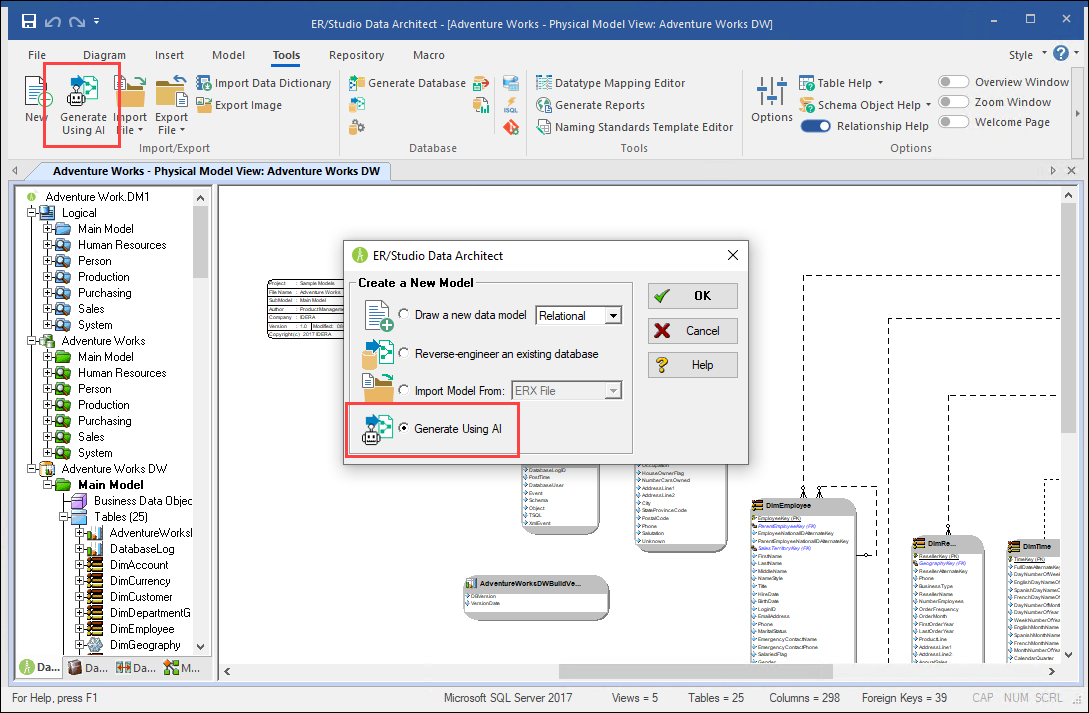The width and height of the screenshot is (1089, 713).
Task: Turn off Relationship Help toggle
Action: pos(815,126)
